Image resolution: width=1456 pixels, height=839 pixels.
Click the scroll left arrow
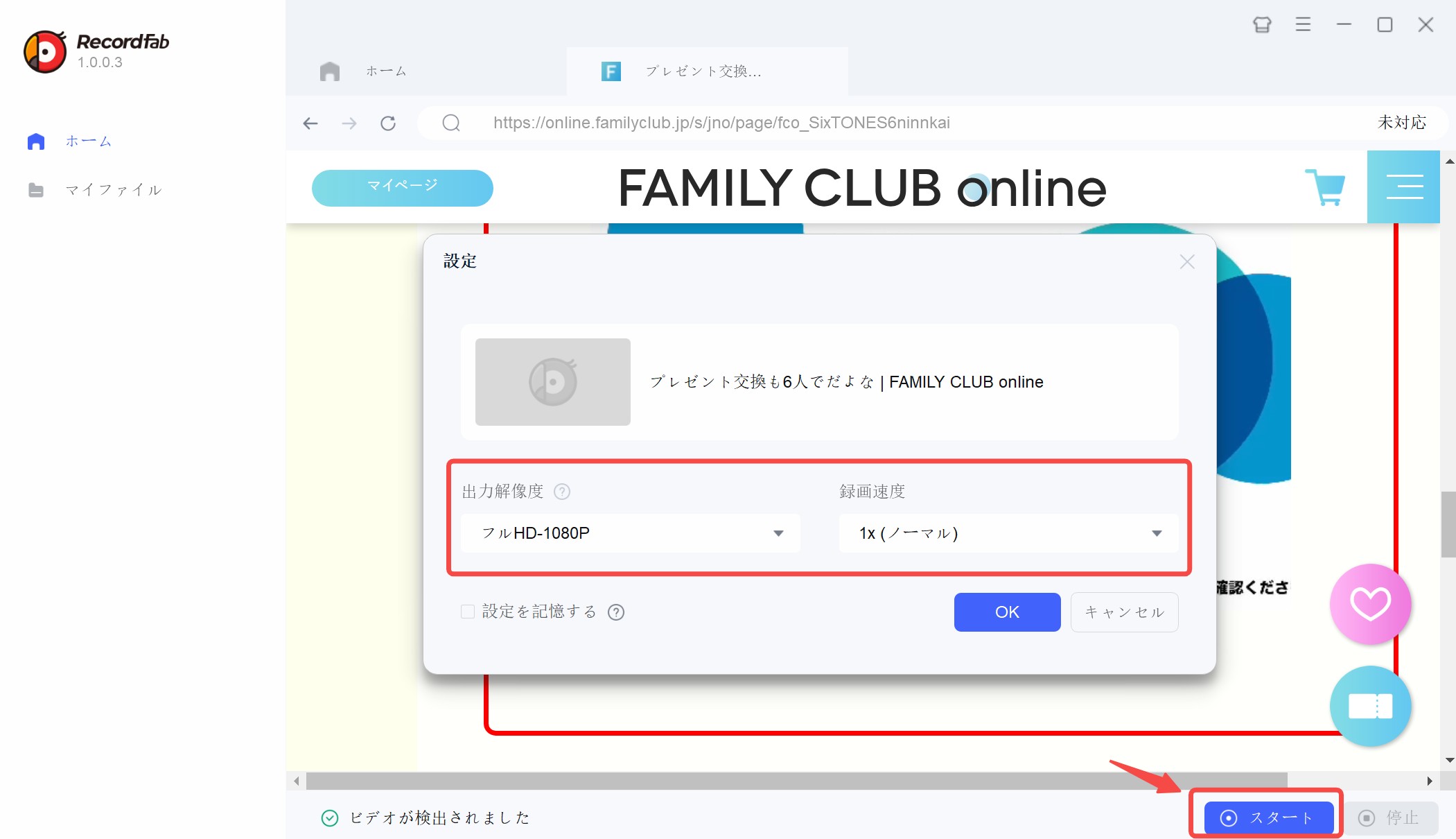coord(297,781)
